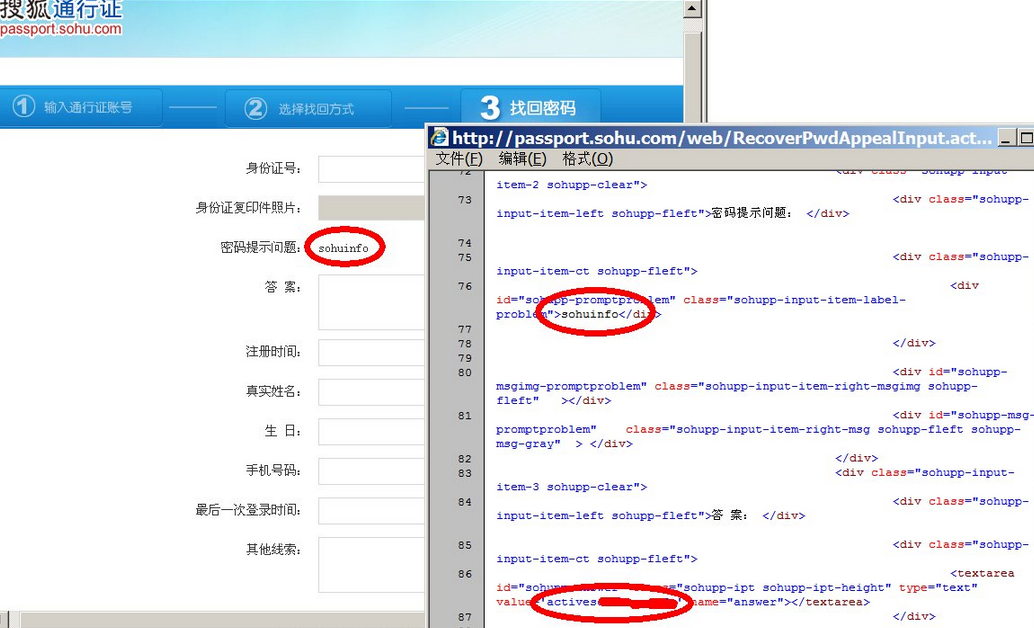Viewport: 1034px width, 628px height.
Task: Open the 文件(F) menu
Action: (x=458, y=158)
